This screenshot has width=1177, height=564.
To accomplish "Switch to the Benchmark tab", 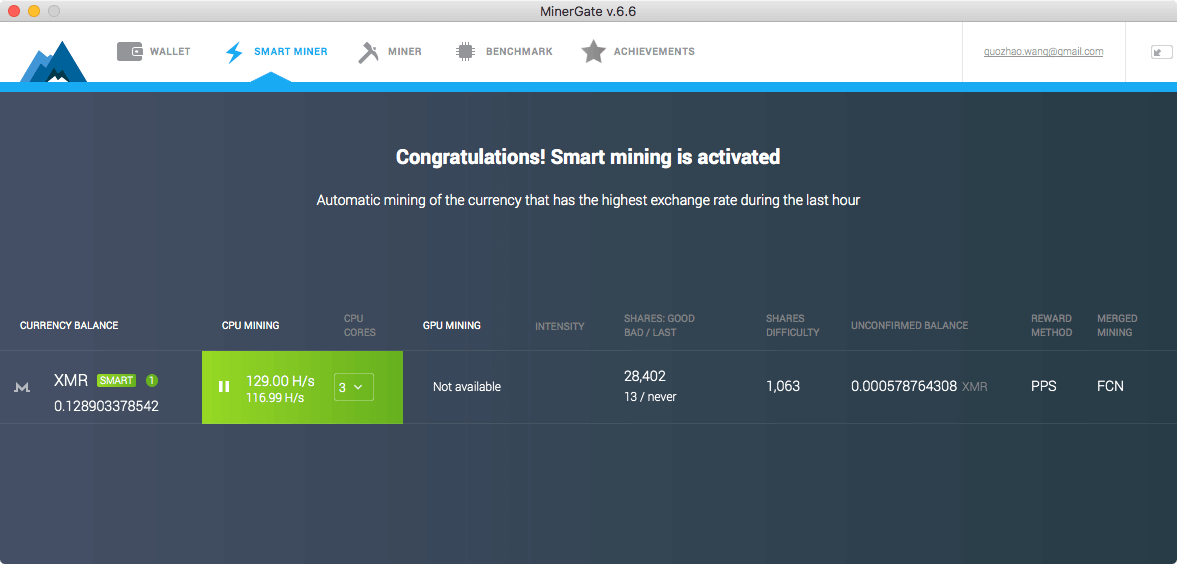I will (x=519, y=51).
